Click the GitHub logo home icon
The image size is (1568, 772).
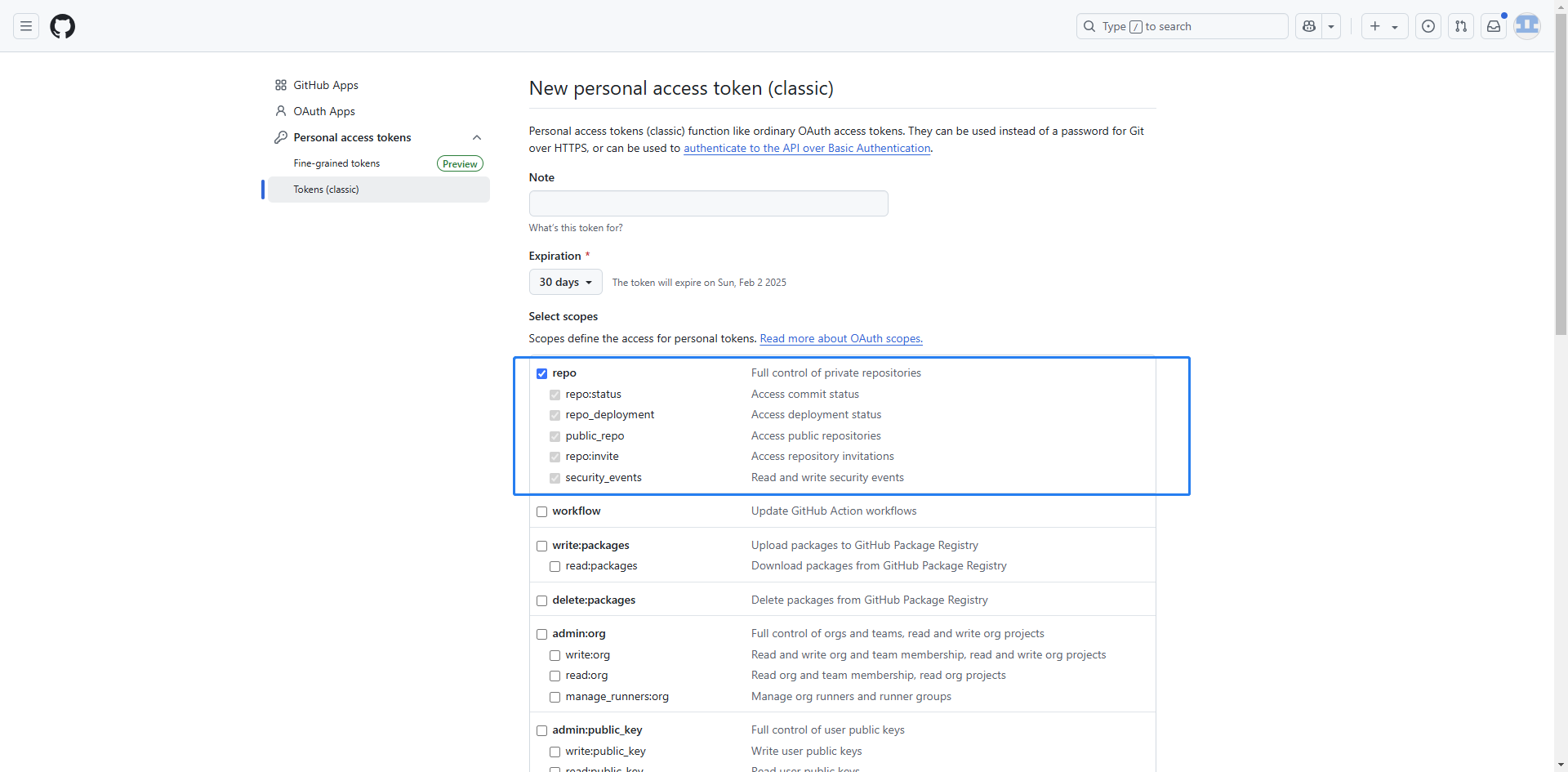pyautogui.click(x=63, y=26)
